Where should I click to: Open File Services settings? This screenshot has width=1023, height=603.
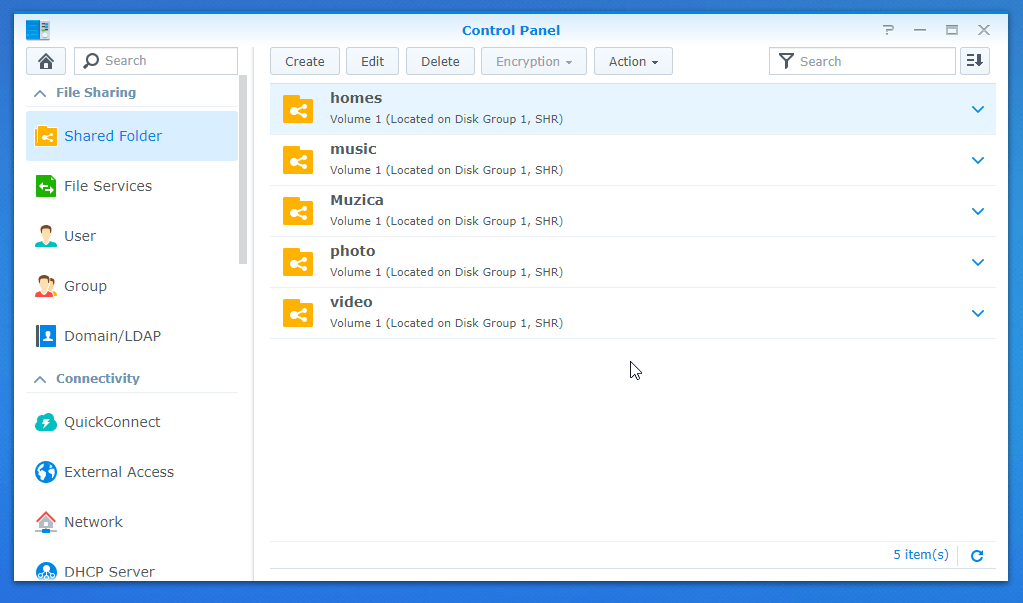107,186
